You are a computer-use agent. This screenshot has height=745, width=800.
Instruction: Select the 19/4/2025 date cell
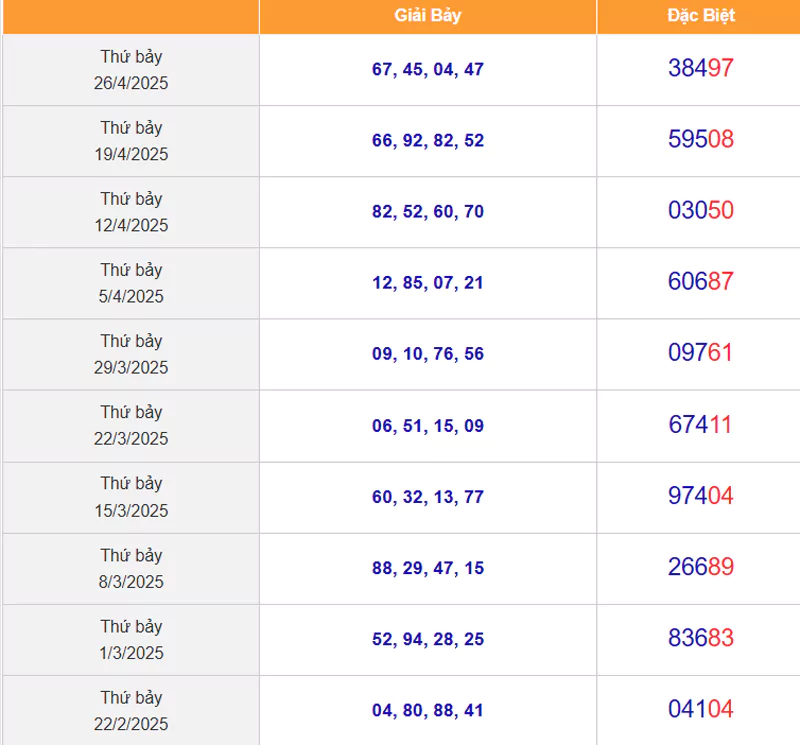pos(131,141)
